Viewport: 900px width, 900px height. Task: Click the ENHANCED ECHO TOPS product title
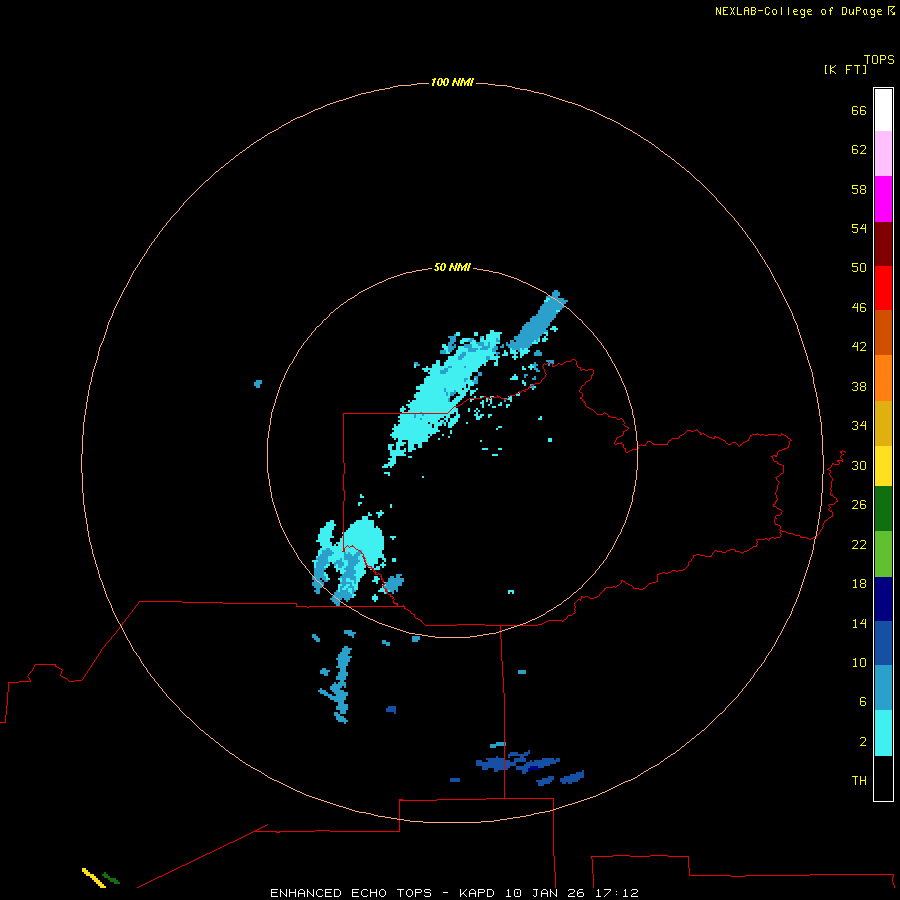click(351, 893)
